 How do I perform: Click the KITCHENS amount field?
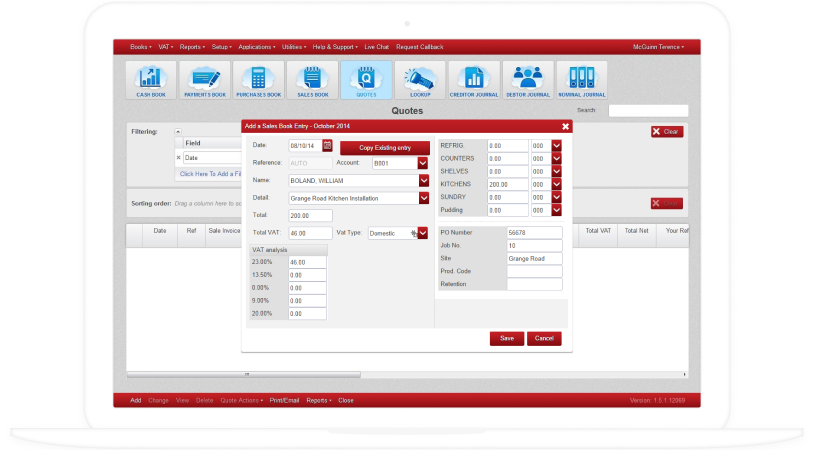tap(508, 184)
